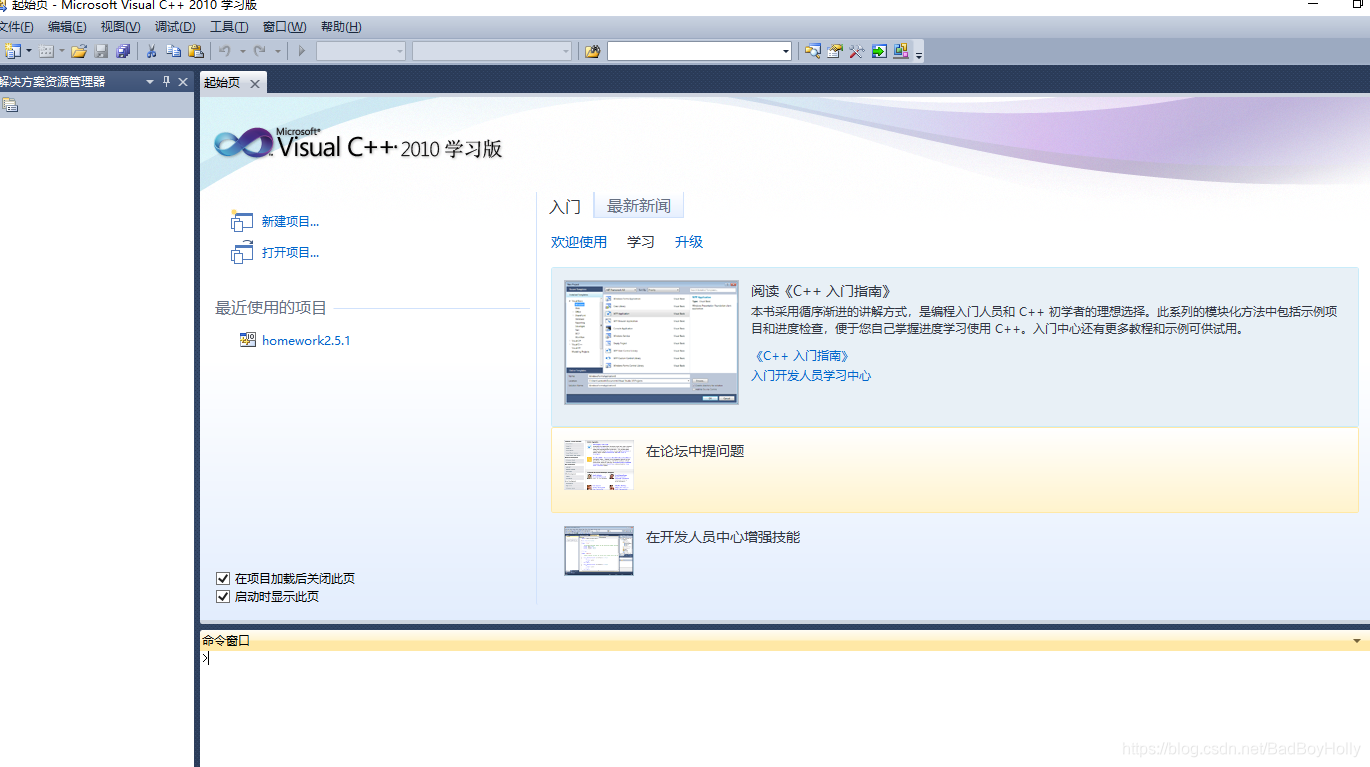This screenshot has height=767, width=1370.
Task: Open the 工具(T) menu
Action: tap(229, 27)
